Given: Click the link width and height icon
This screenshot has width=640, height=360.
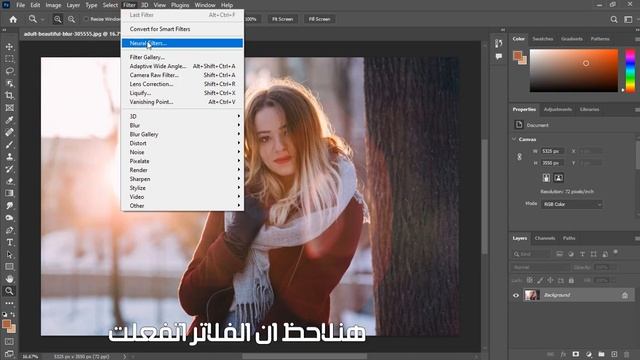Looking at the screenshot, I should [520, 157].
